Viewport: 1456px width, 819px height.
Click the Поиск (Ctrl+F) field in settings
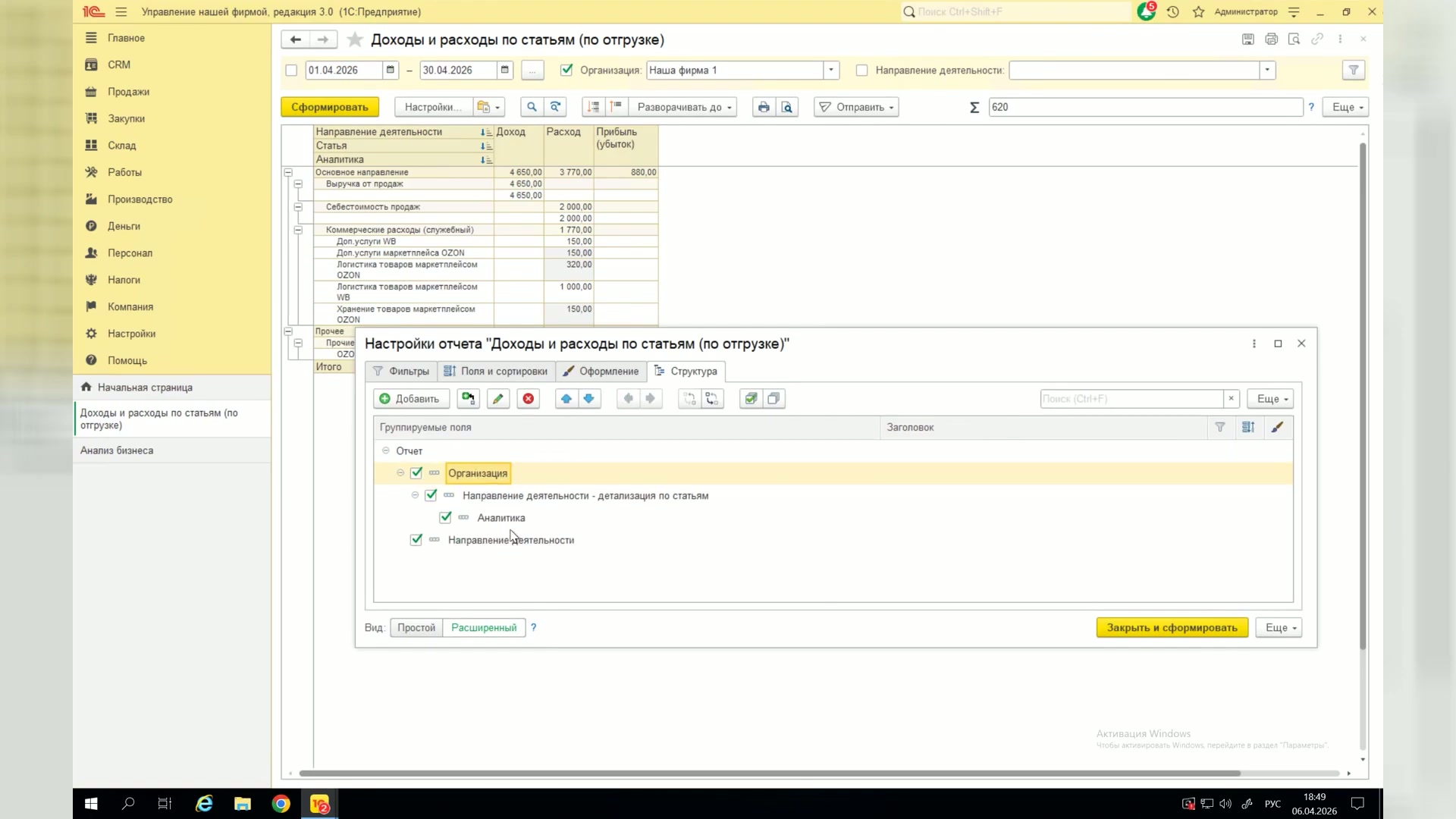pyautogui.click(x=1131, y=399)
